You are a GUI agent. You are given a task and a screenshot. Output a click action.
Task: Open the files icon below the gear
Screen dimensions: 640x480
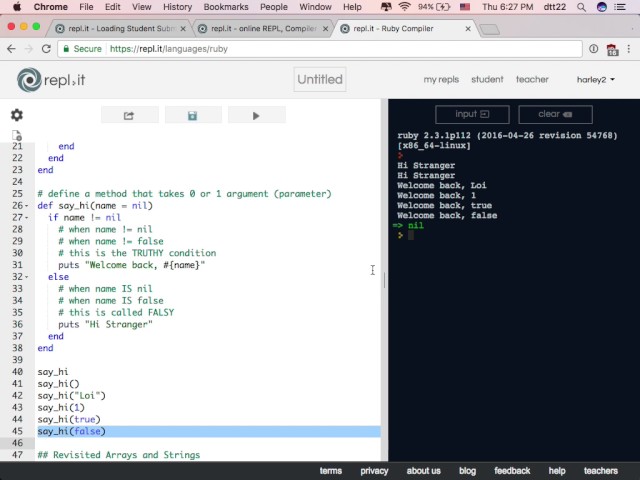[17, 135]
